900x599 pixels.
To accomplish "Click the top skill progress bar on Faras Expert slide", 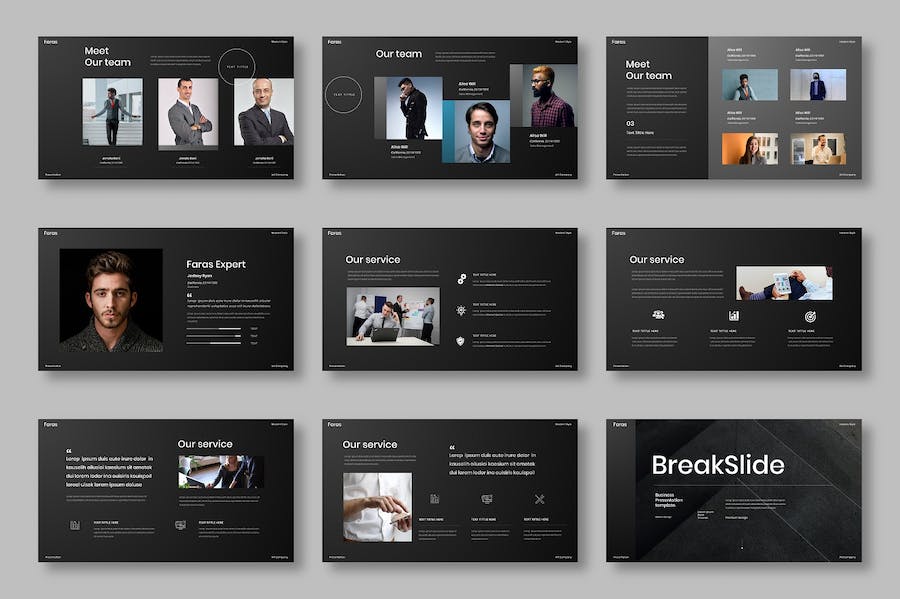I will click(214, 328).
